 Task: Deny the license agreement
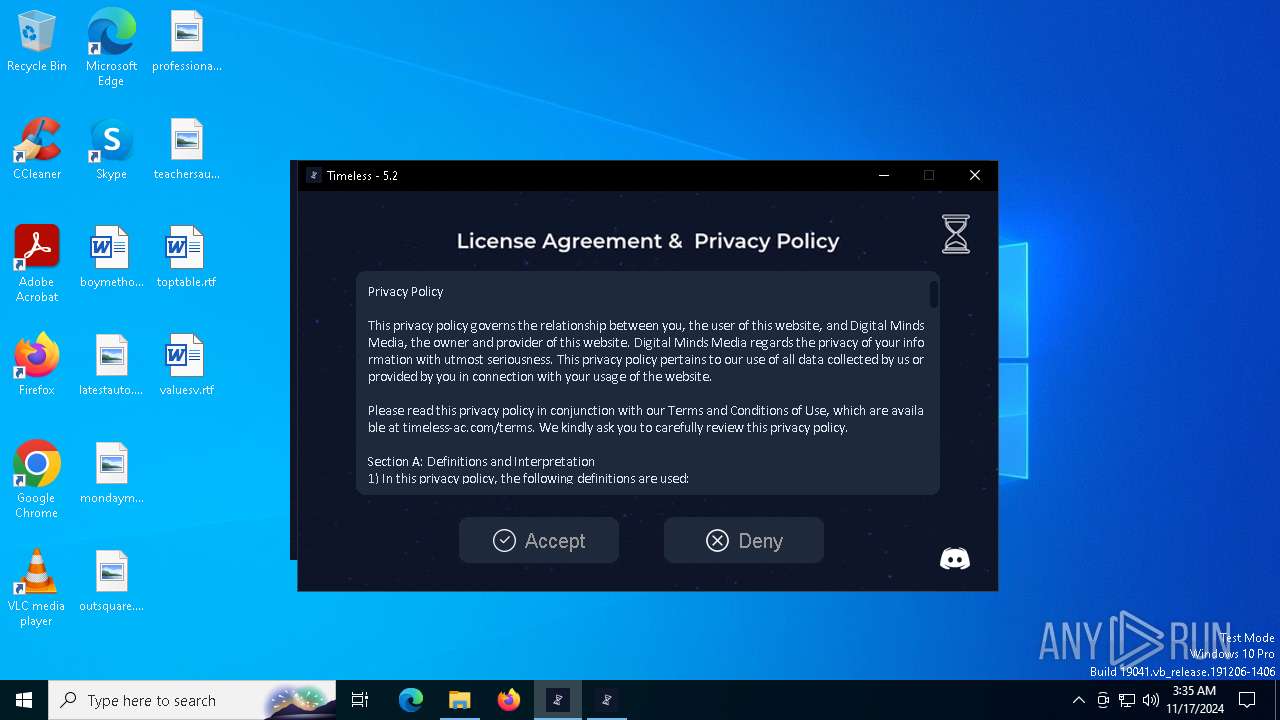744,540
